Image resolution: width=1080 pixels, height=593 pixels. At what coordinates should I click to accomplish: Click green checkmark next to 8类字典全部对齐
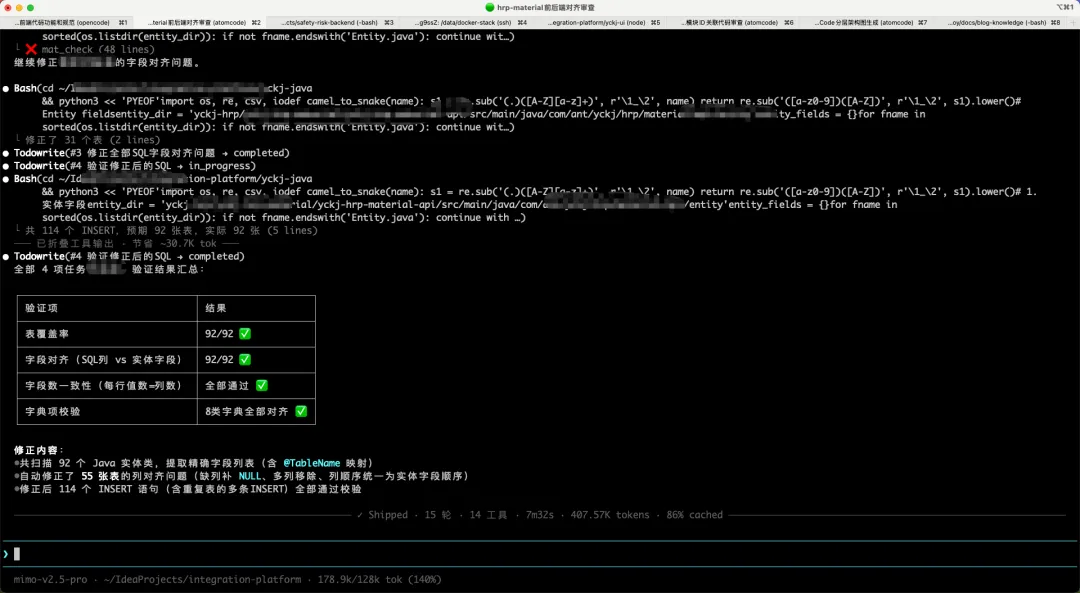pyautogui.click(x=301, y=411)
